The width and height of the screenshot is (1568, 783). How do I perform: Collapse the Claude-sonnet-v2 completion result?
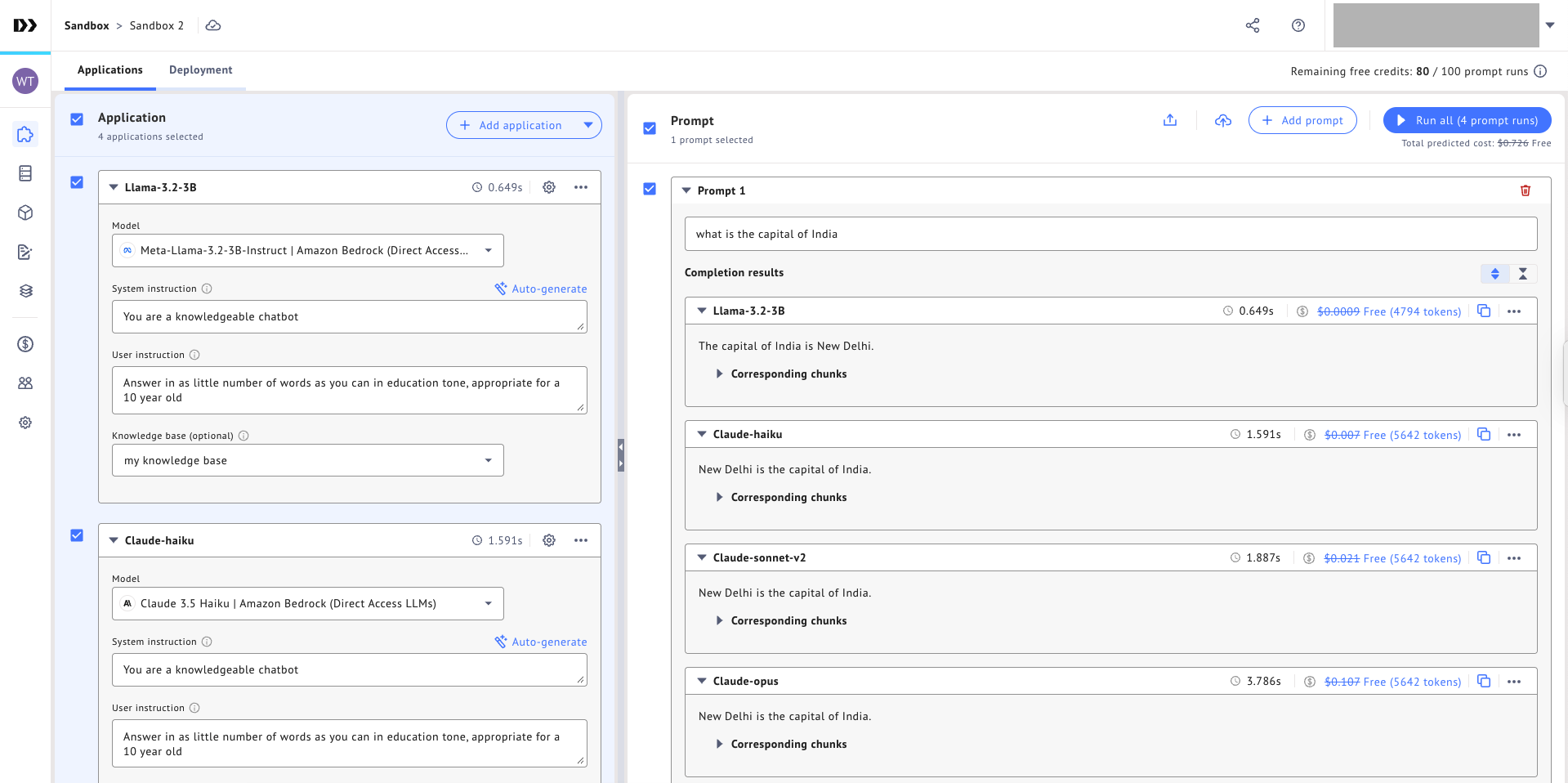pos(701,557)
